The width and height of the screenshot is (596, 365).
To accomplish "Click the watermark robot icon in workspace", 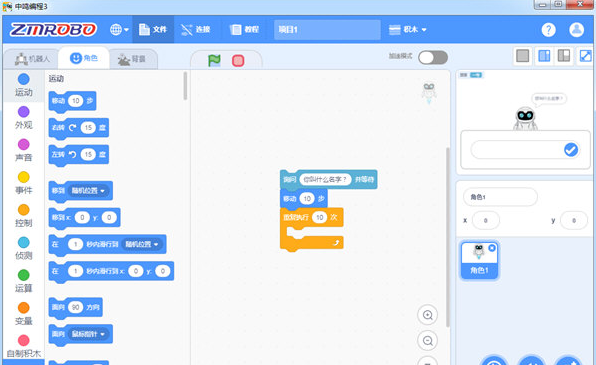I will pos(429,92).
